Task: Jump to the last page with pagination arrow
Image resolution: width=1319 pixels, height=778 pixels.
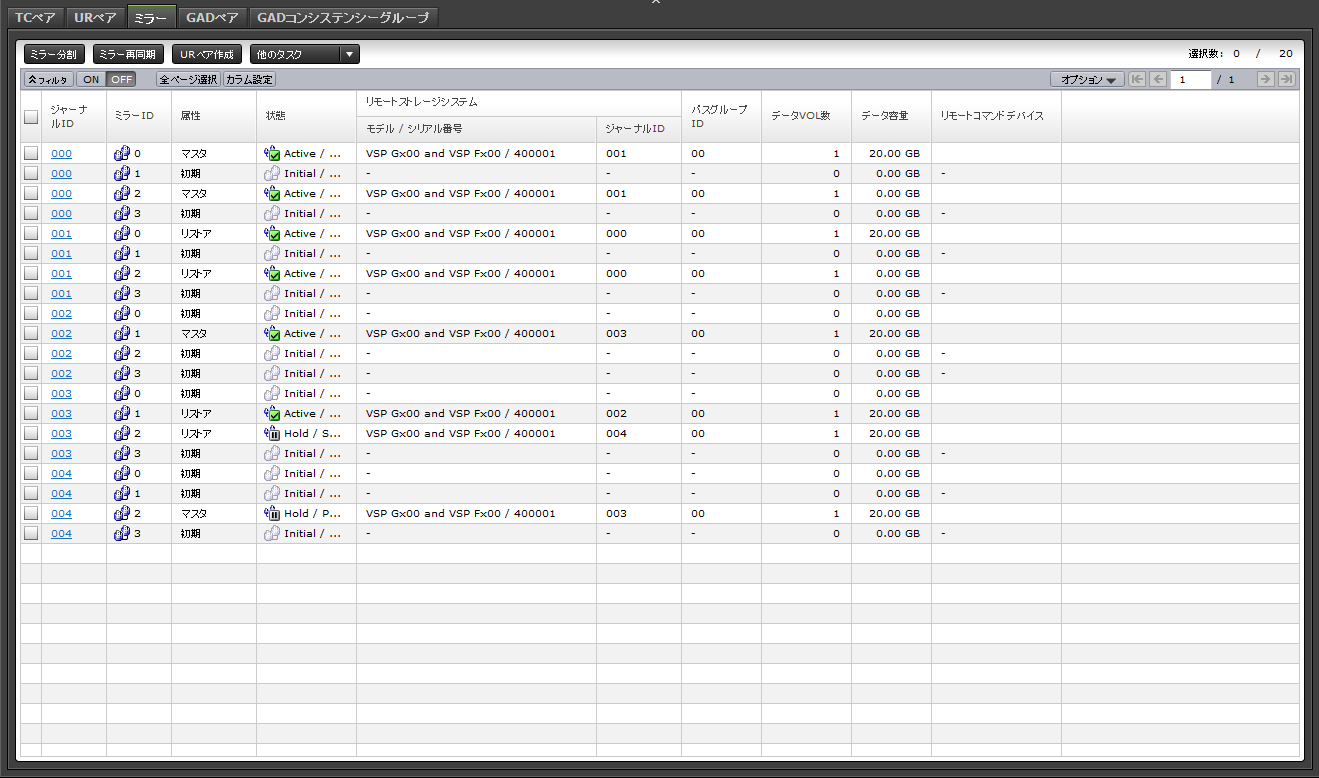Action: [1287, 79]
